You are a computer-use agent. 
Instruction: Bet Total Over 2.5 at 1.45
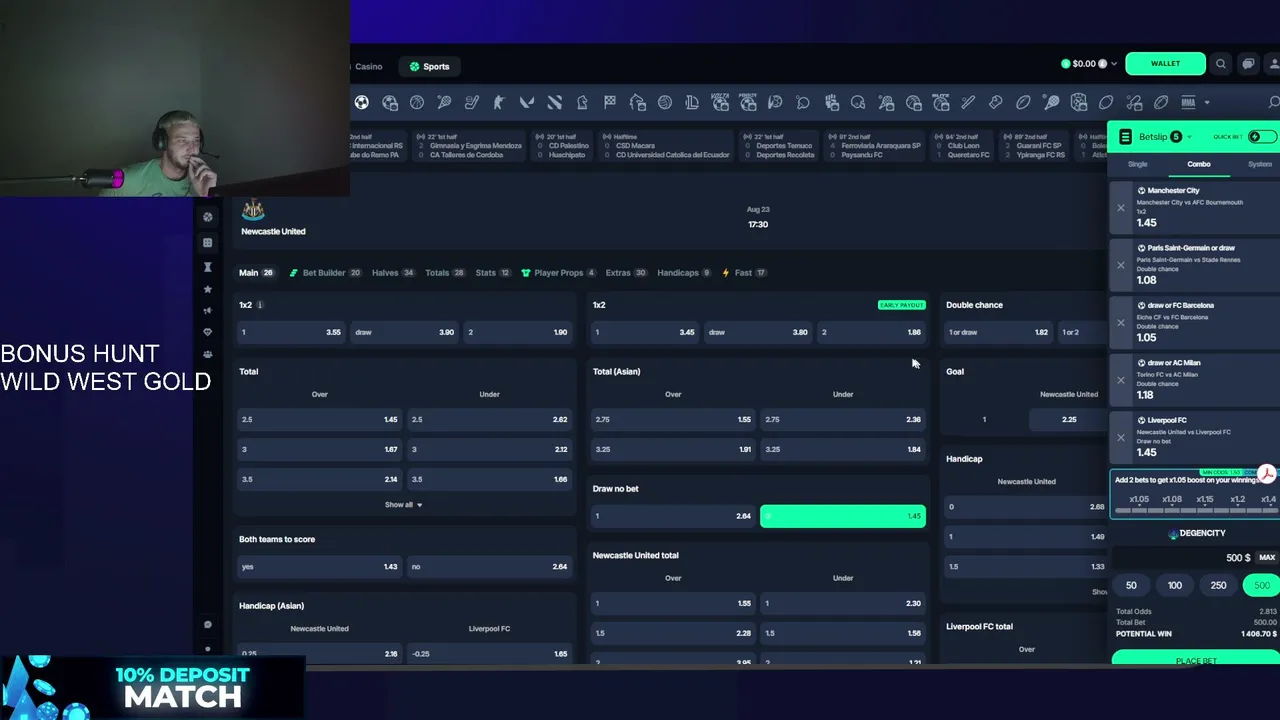tap(319, 420)
